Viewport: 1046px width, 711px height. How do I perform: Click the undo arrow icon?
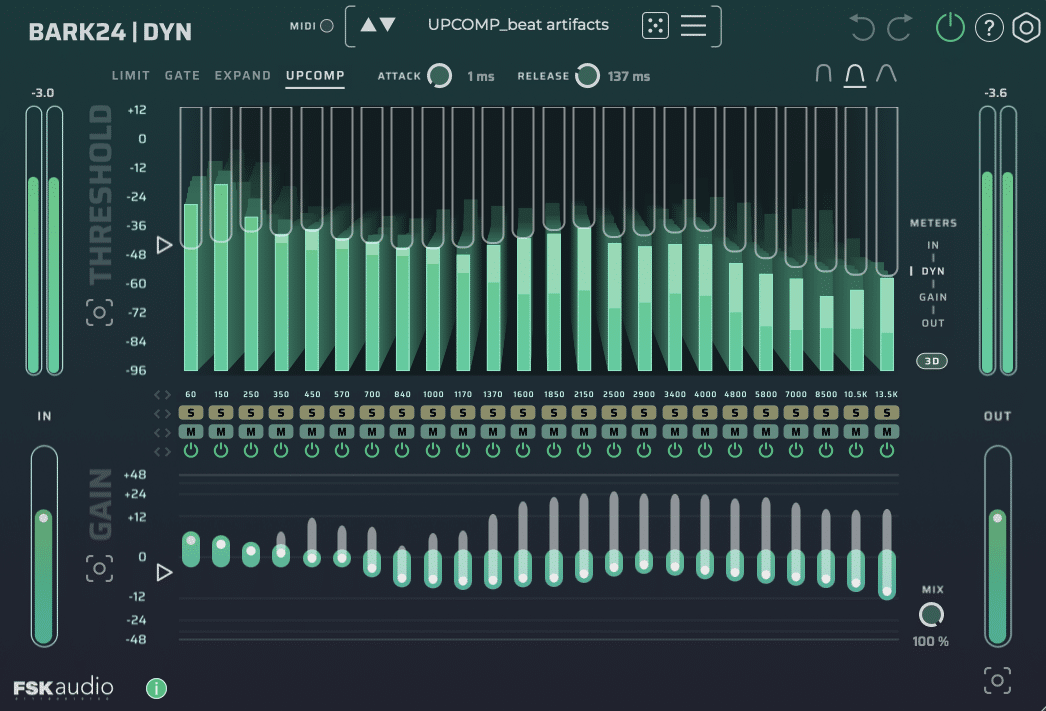[x=861, y=27]
